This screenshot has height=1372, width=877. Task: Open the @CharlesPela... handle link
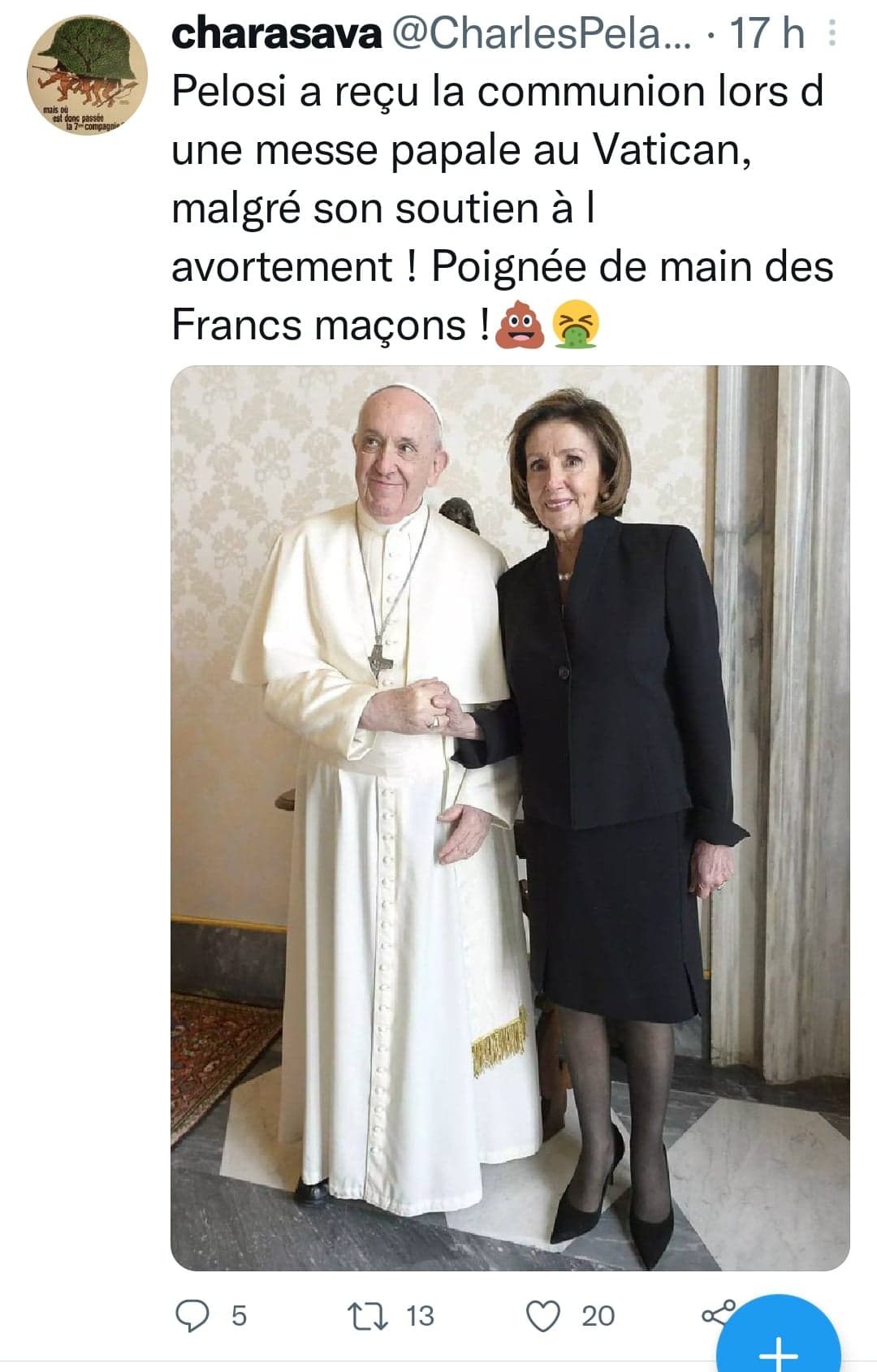coord(542,33)
